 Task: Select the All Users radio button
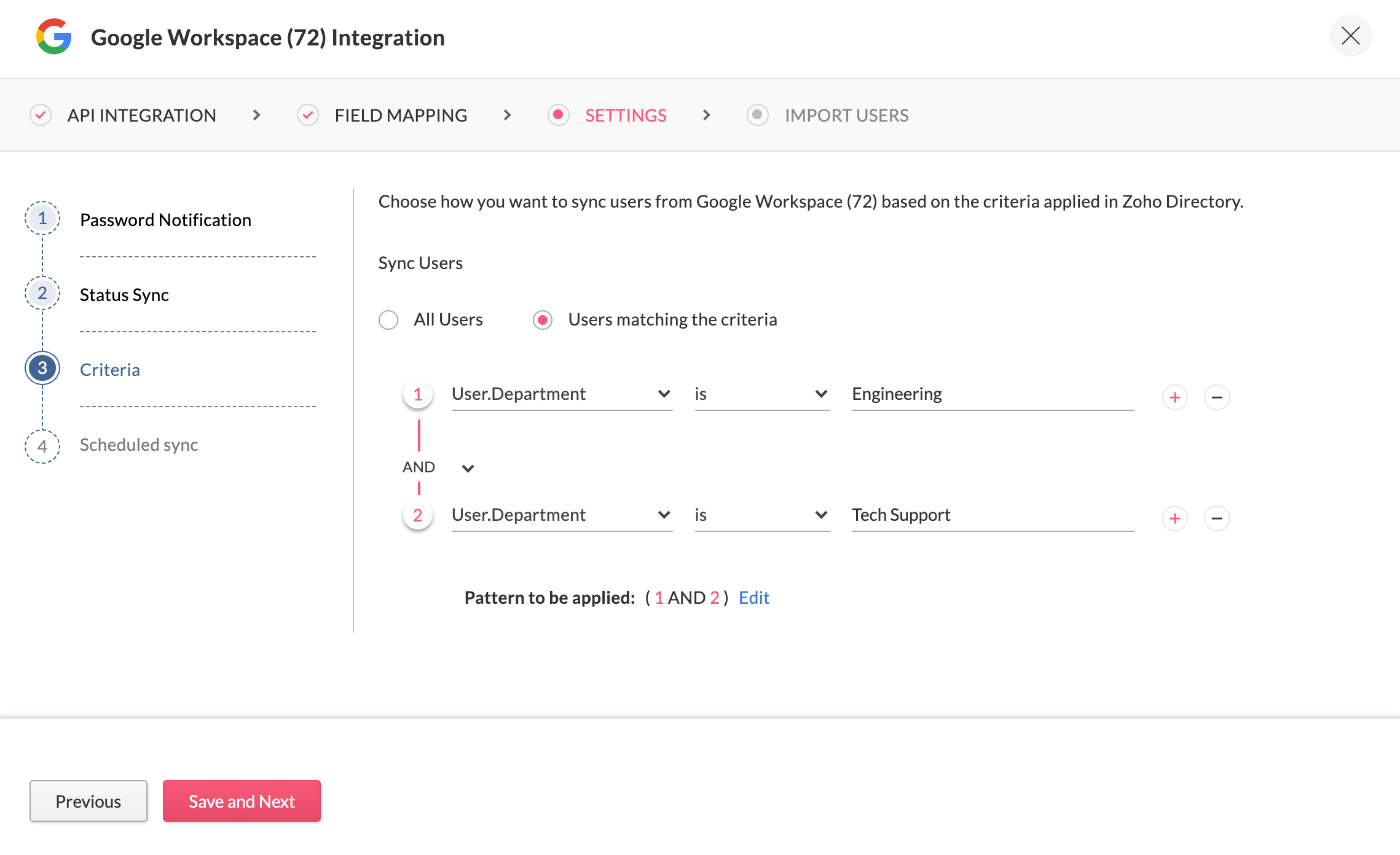[388, 320]
